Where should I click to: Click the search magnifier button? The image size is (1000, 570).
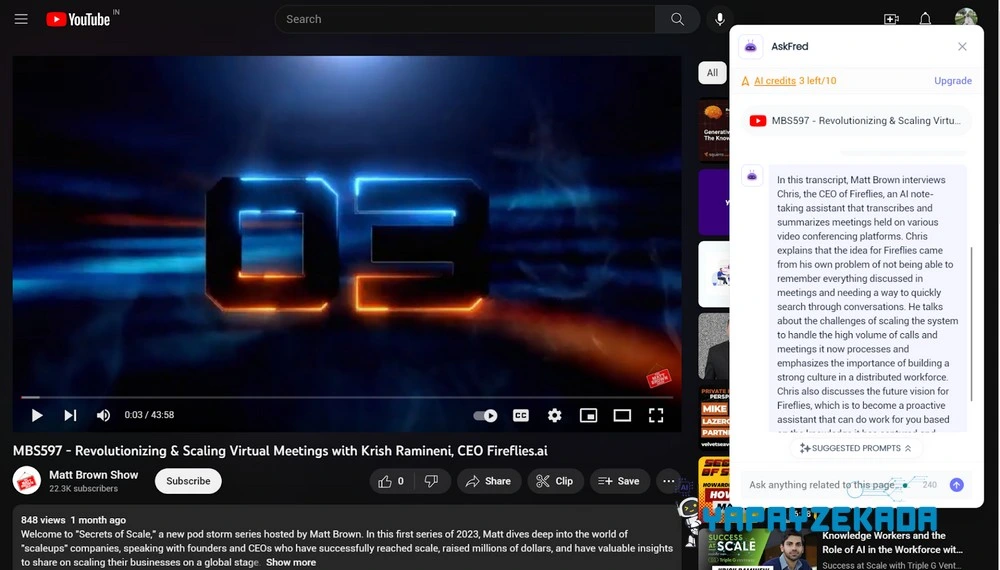pyautogui.click(x=677, y=19)
